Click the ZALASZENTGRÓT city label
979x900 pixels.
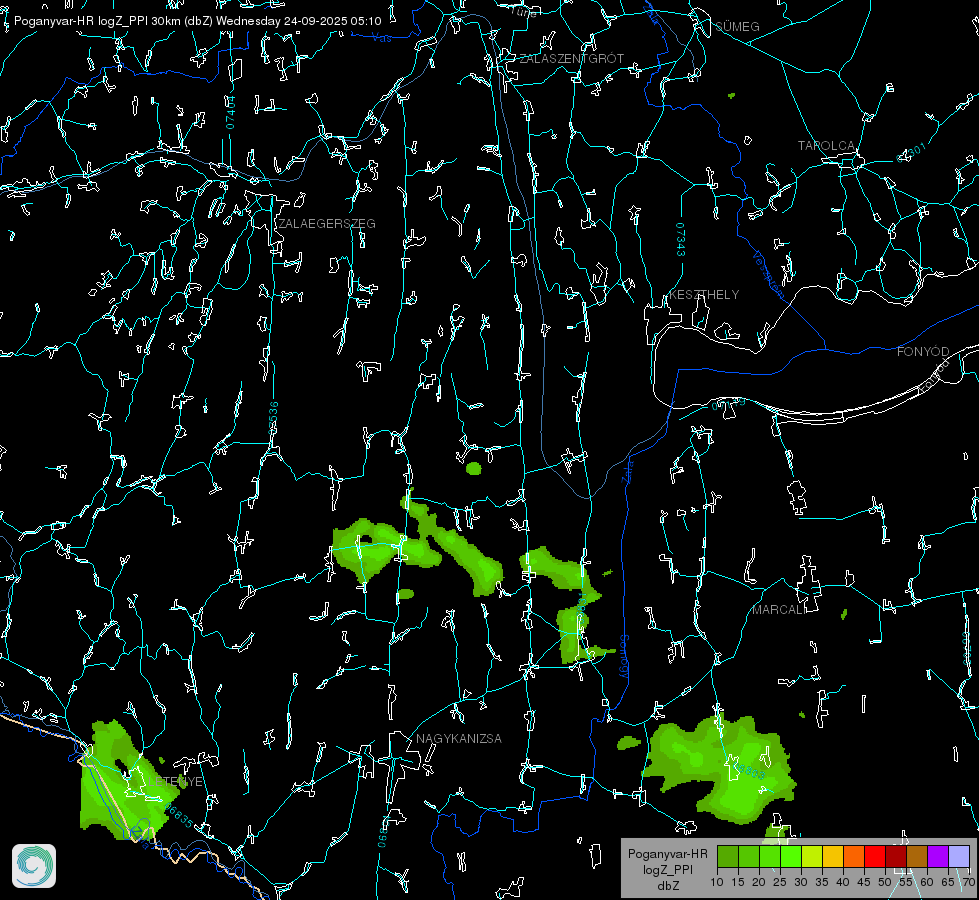tap(572, 59)
